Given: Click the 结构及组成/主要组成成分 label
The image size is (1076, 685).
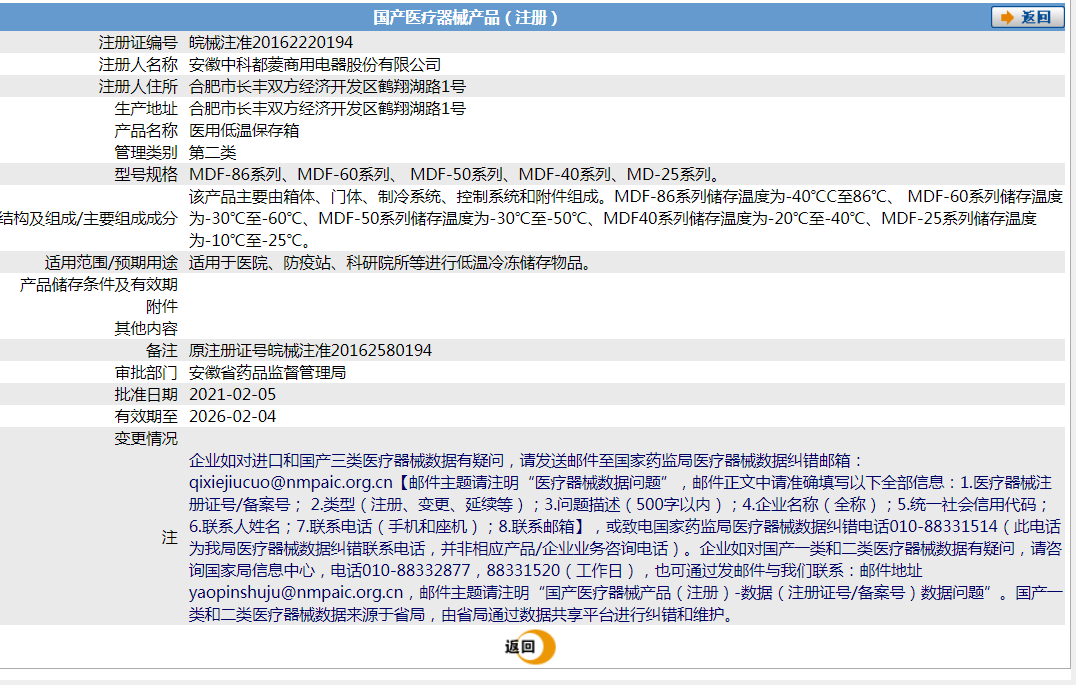Looking at the screenshot, I should pos(89,218).
